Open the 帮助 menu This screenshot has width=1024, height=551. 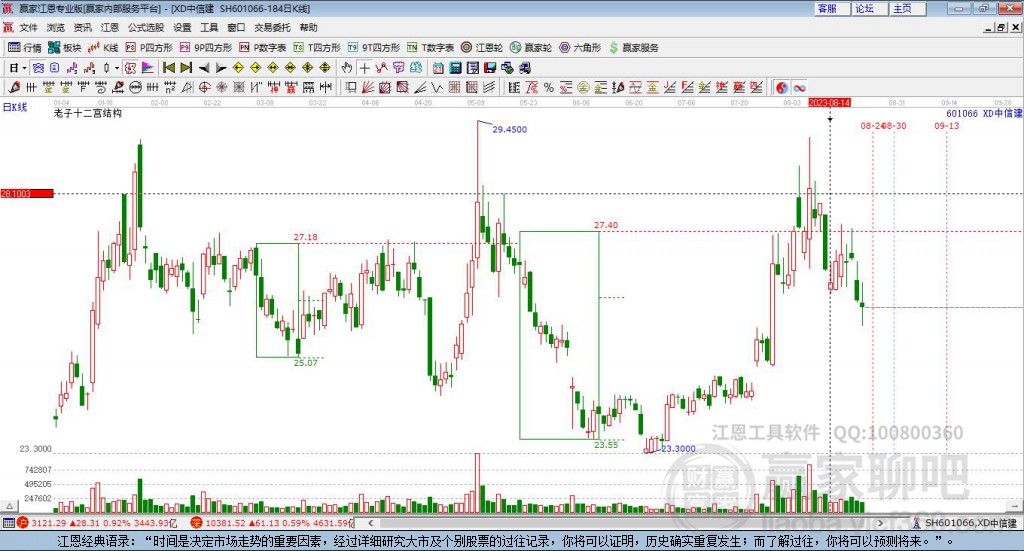tap(308, 27)
